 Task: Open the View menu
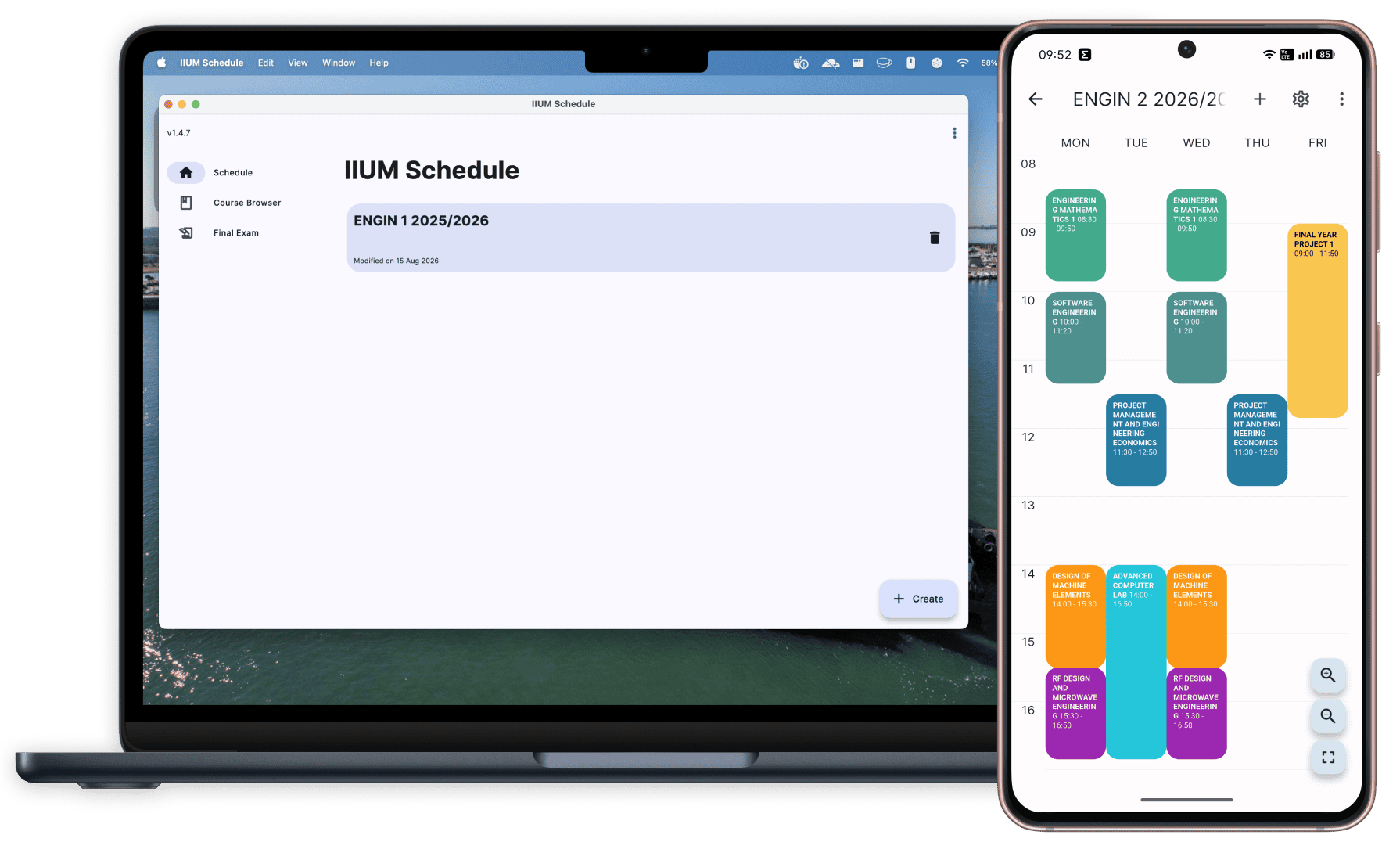298,63
